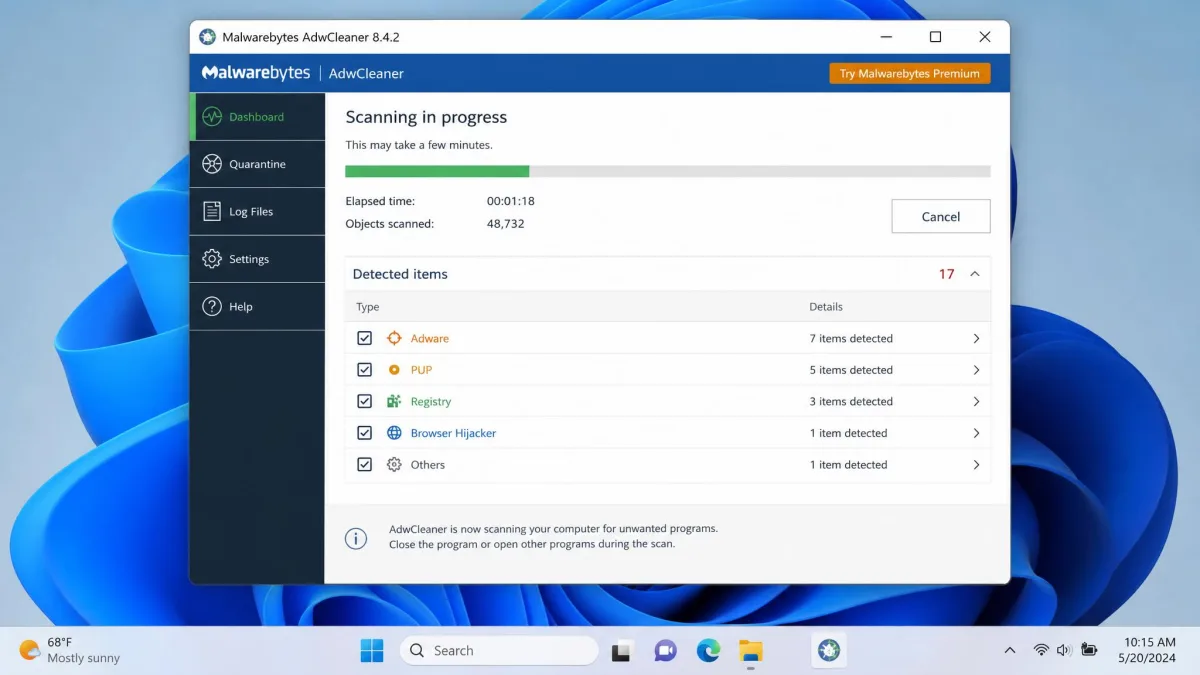Click the Malwarebytes logo in header
The width and height of the screenshot is (1200, 675).
pyautogui.click(x=255, y=73)
